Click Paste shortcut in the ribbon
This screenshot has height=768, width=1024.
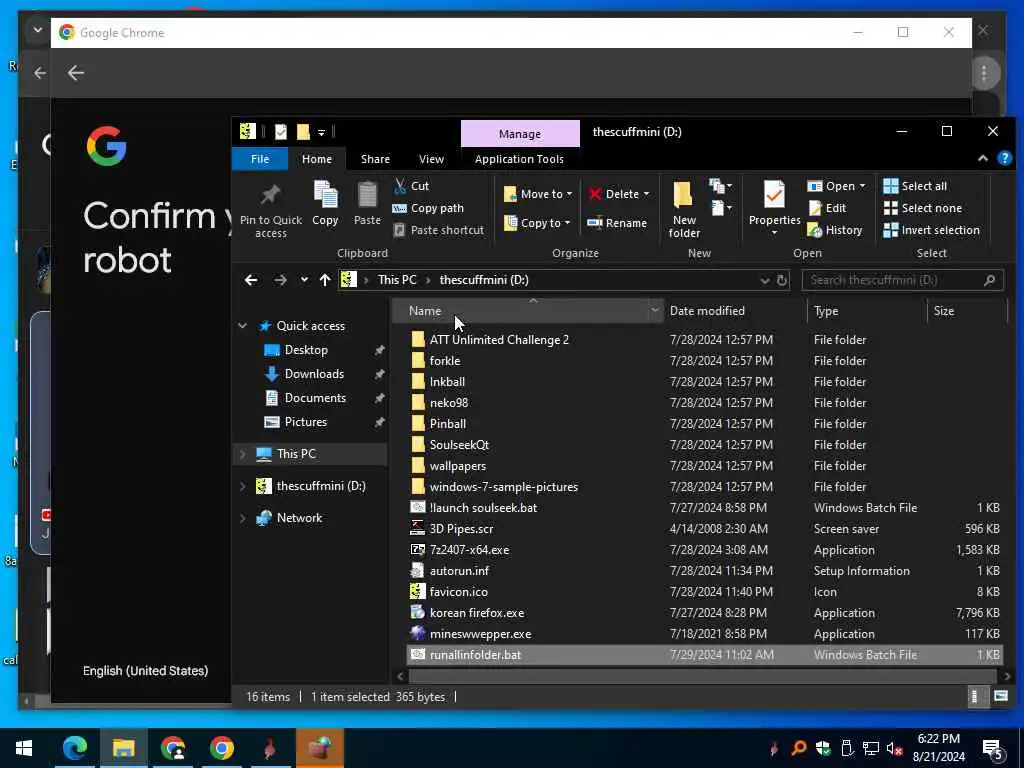[439, 231]
